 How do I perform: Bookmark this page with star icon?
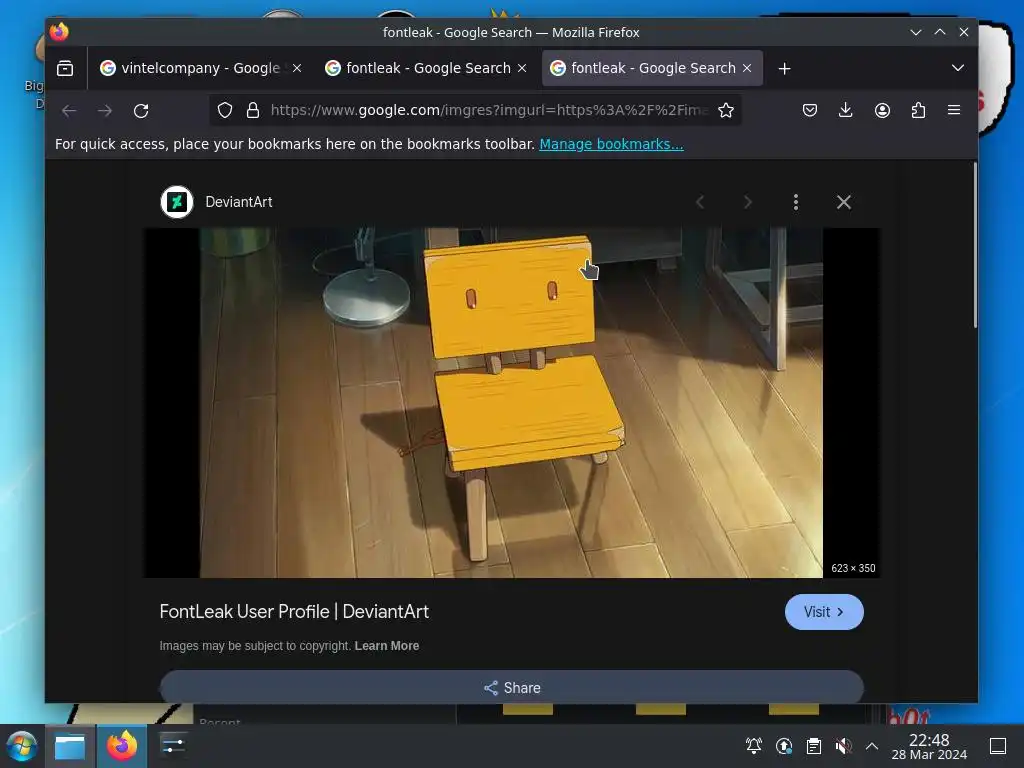726,110
